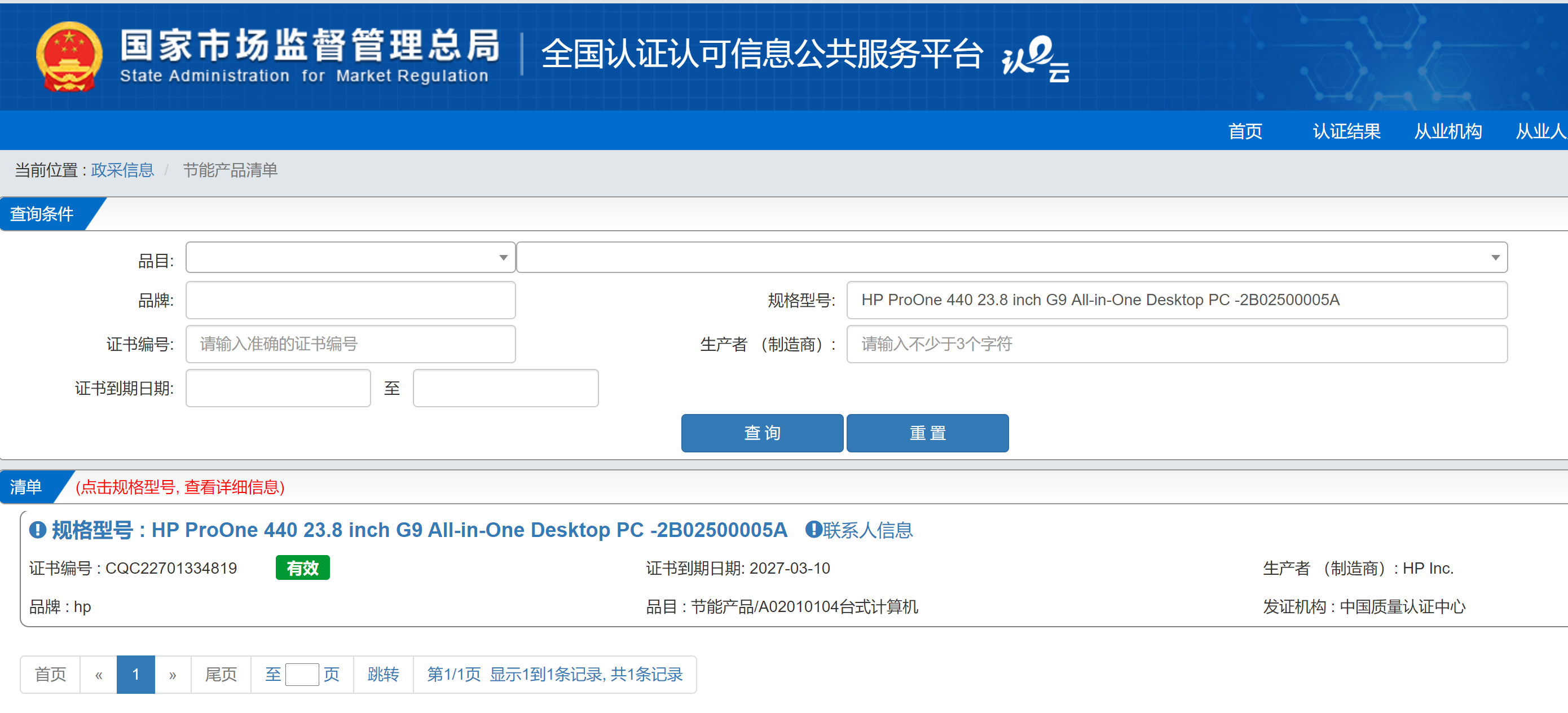Click the info icon beside 规格型号 result
The width and height of the screenshot is (1568, 713).
click(x=38, y=530)
